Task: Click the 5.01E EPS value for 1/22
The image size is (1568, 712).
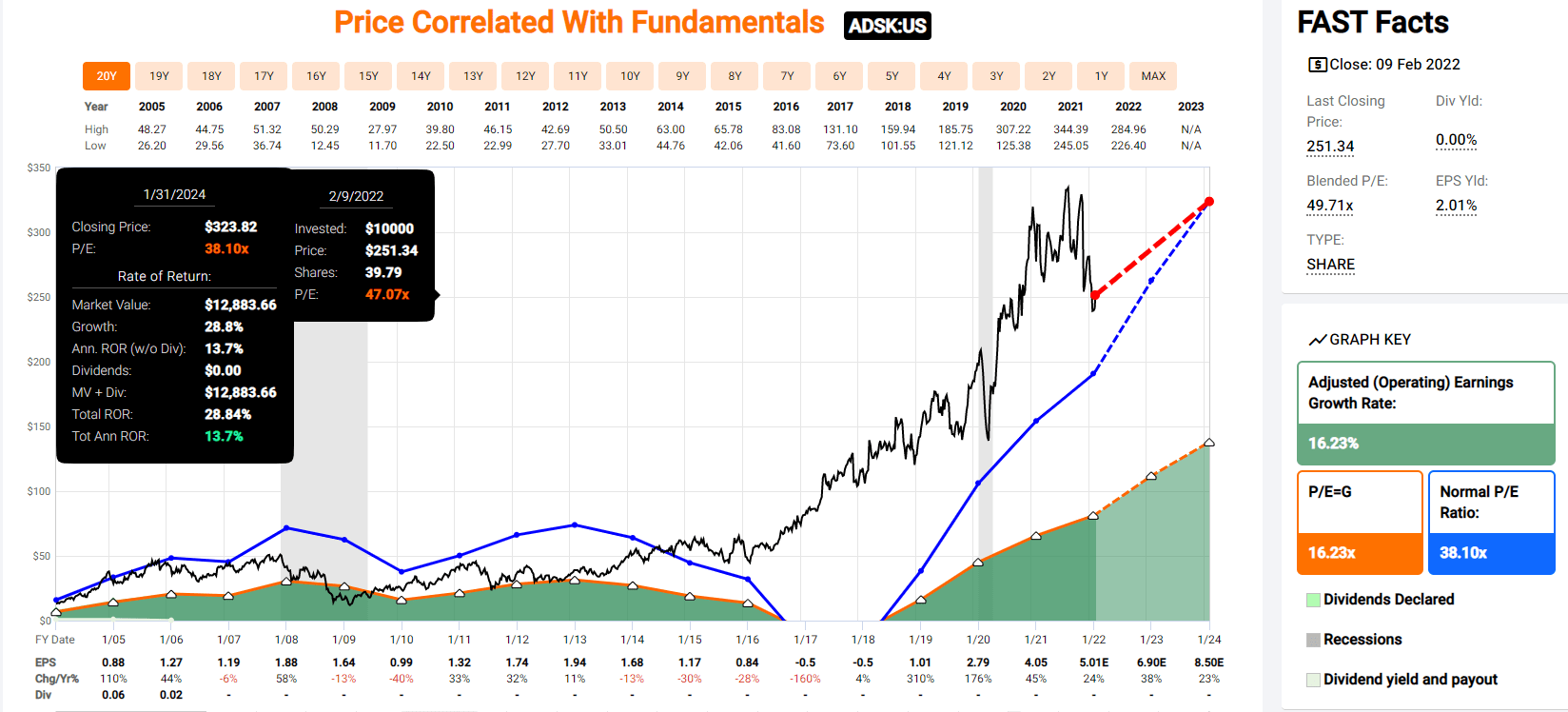Action: [x=1094, y=663]
